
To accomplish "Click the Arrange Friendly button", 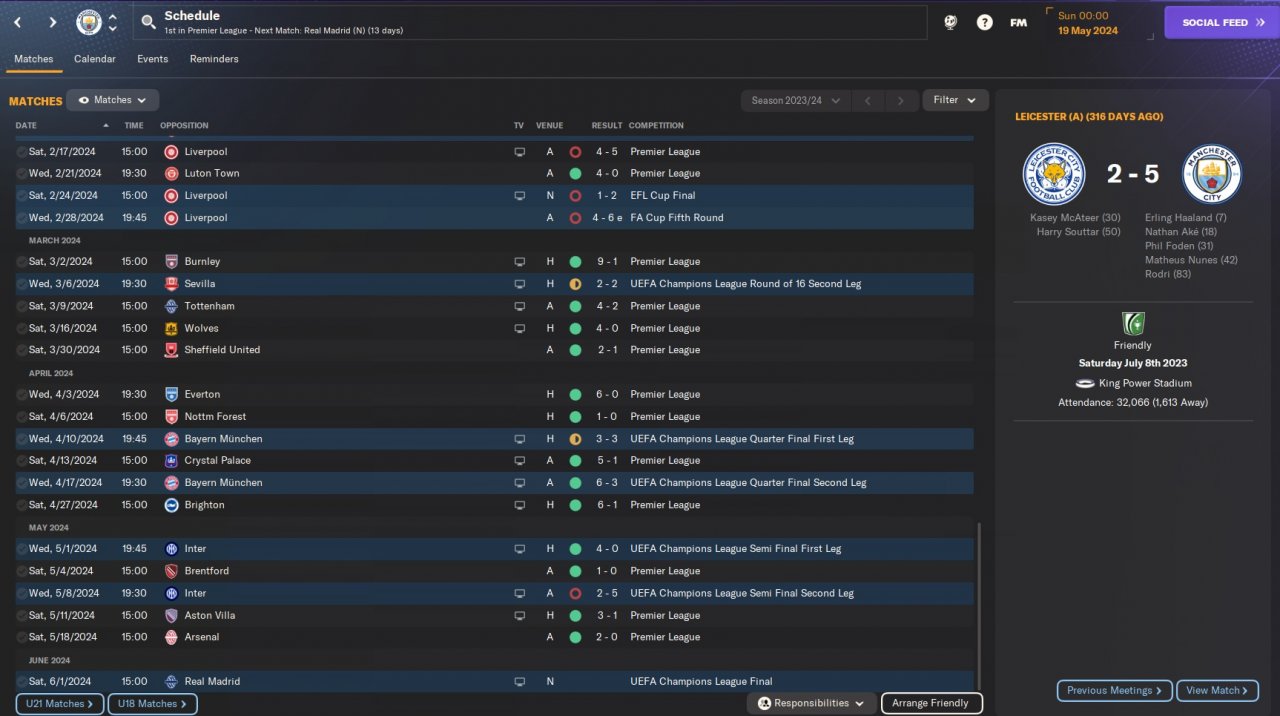I will [x=931, y=703].
